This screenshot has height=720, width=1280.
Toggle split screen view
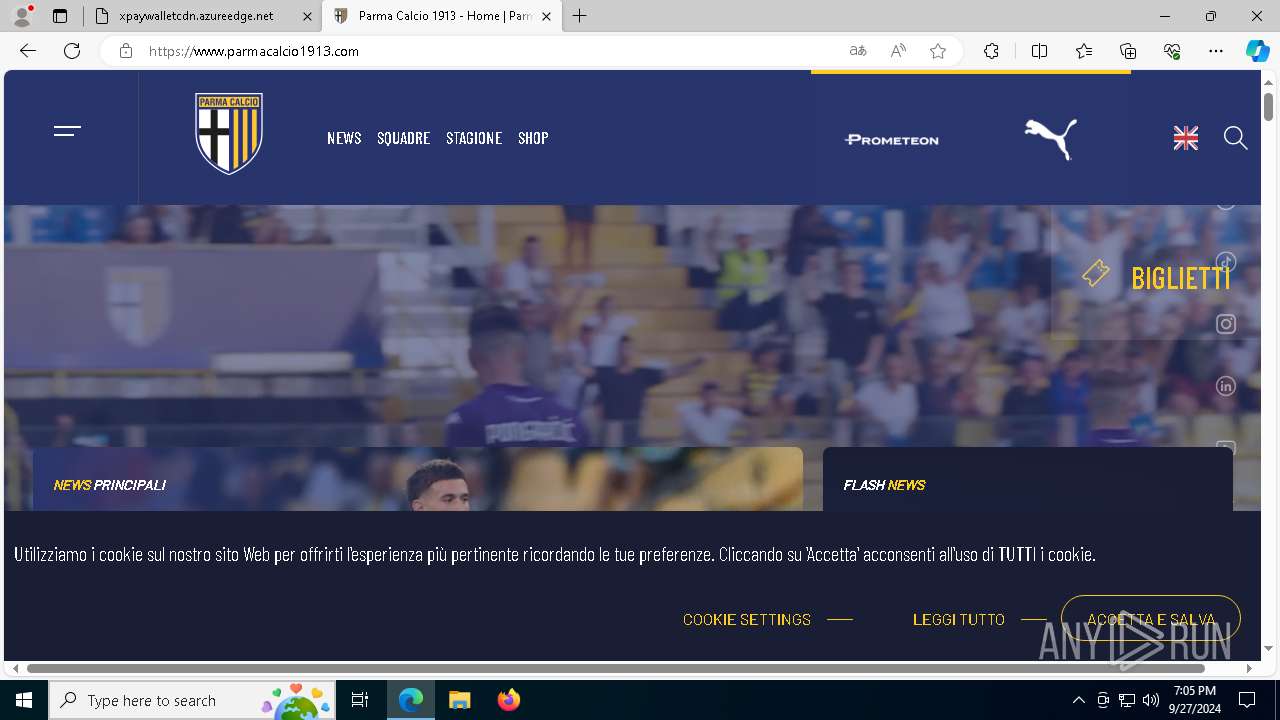[1039, 51]
